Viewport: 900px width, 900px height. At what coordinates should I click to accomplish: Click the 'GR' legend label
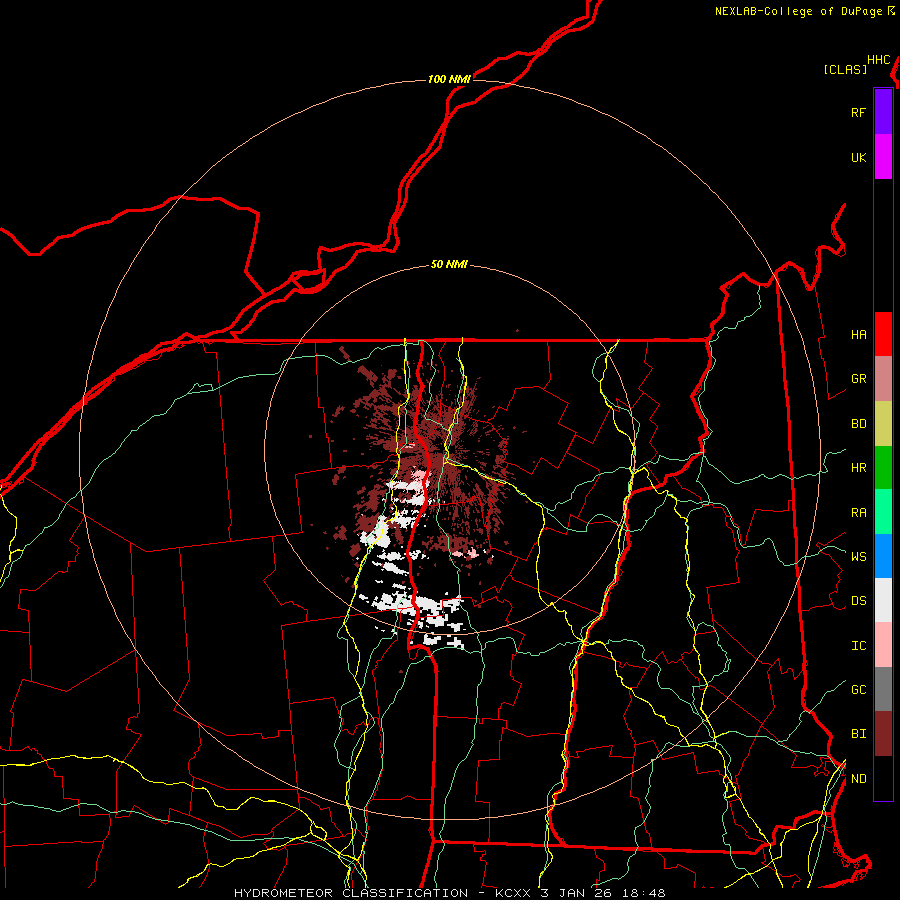pyautogui.click(x=858, y=379)
